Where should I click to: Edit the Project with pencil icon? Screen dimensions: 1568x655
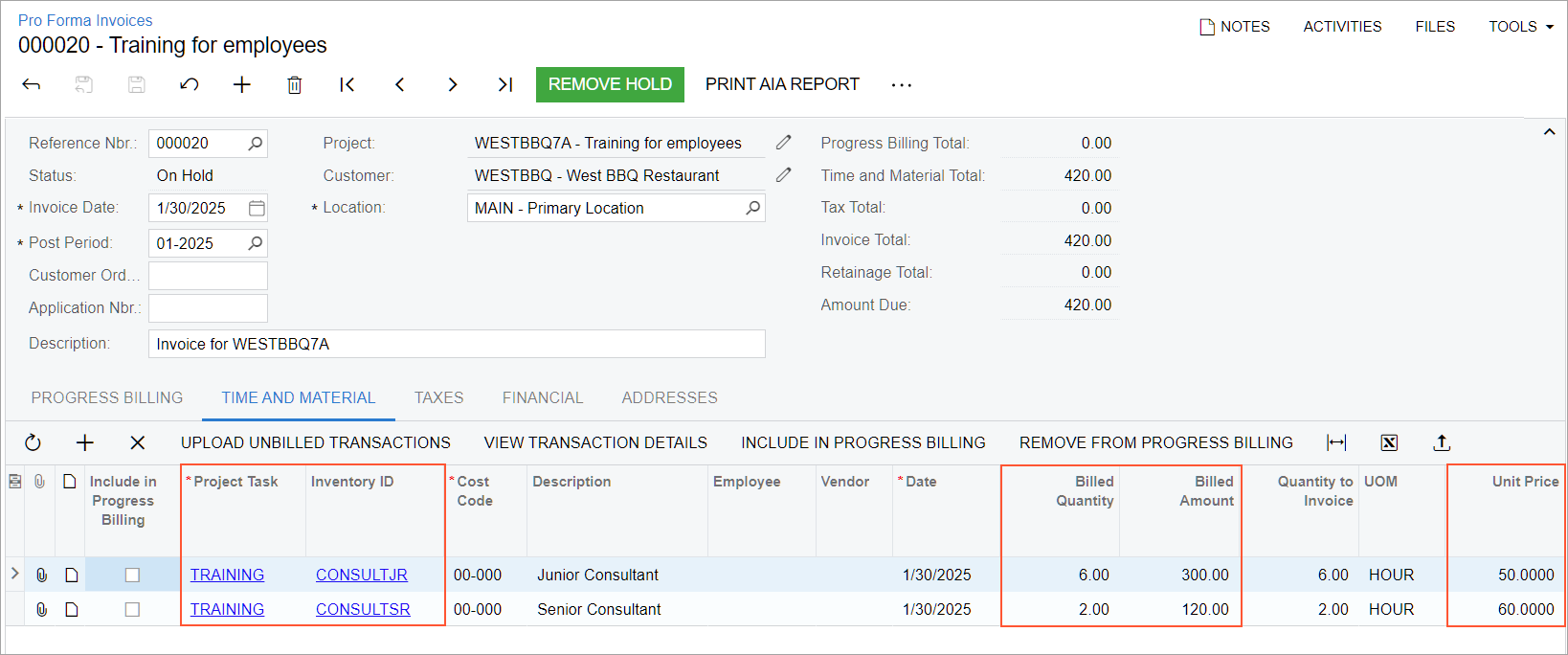click(783, 143)
